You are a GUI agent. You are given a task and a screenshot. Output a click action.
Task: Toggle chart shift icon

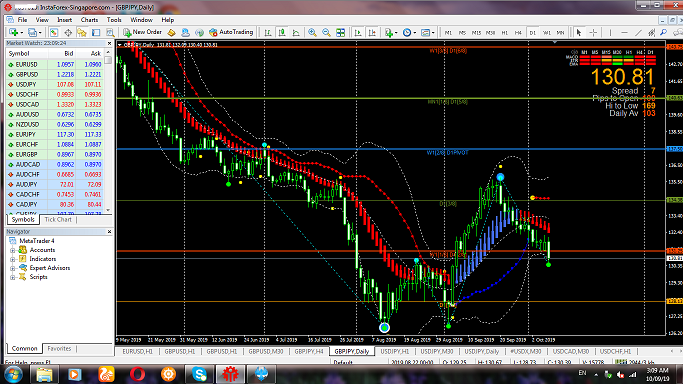[372, 33]
